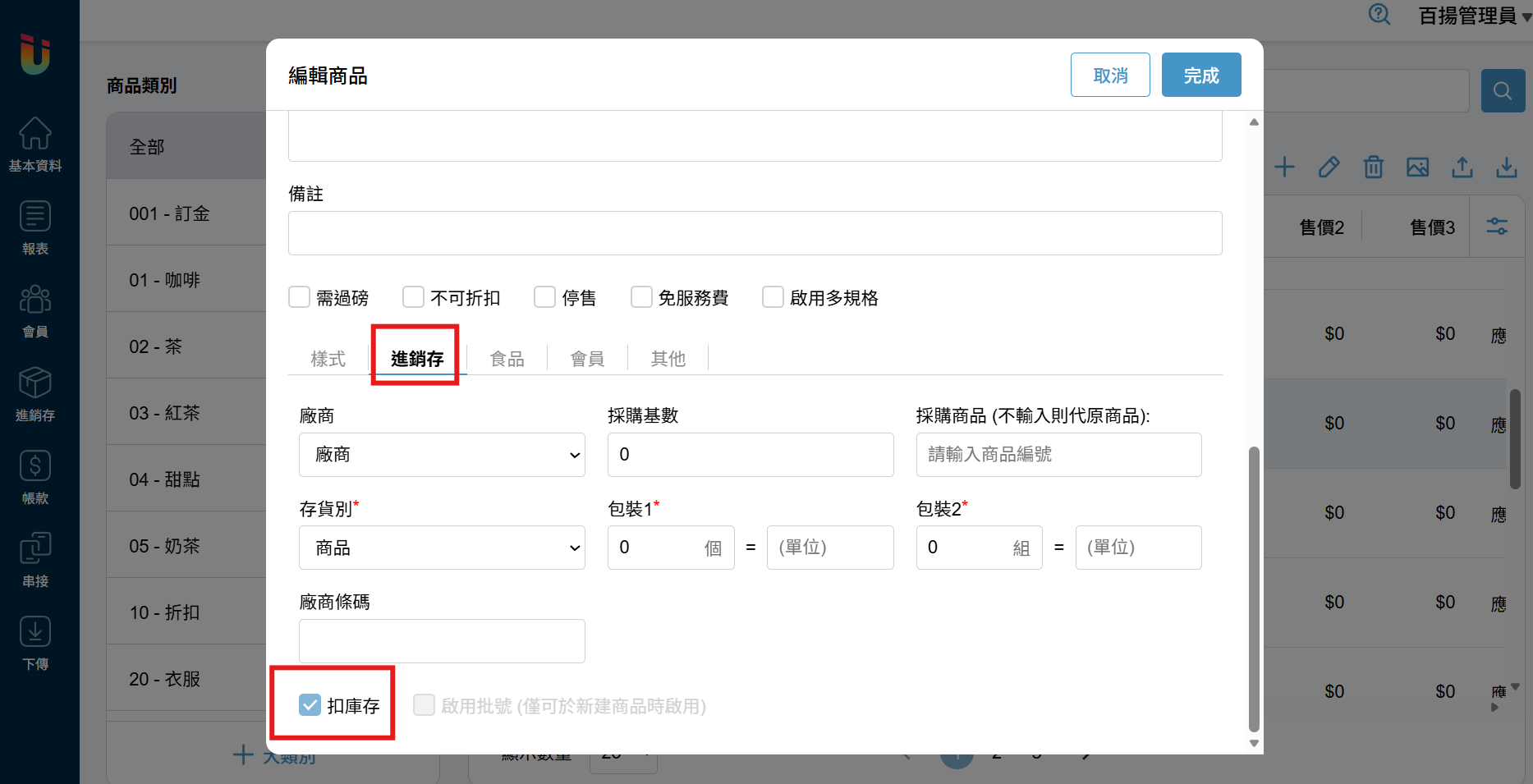This screenshot has width=1533, height=784.
Task: Open the 報表 reports sidebar icon
Action: 35,227
